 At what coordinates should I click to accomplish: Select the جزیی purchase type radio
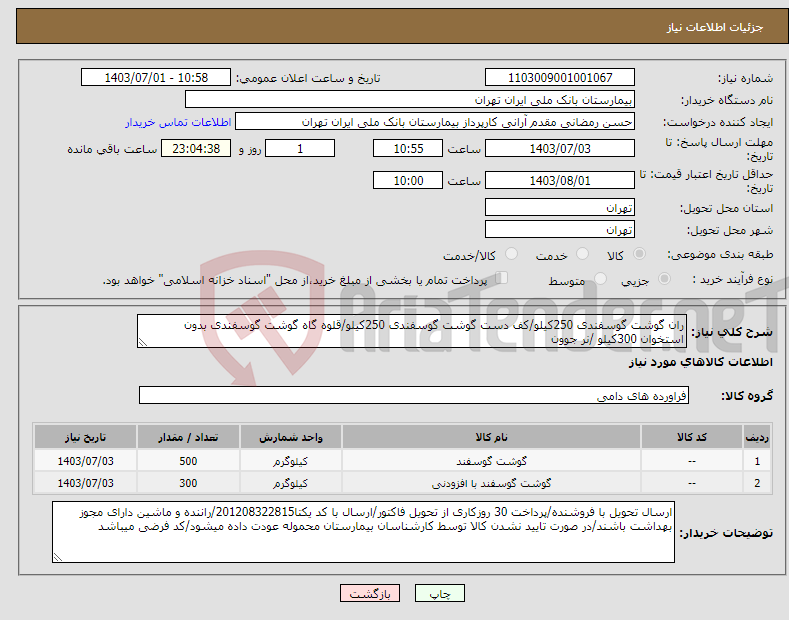664,278
